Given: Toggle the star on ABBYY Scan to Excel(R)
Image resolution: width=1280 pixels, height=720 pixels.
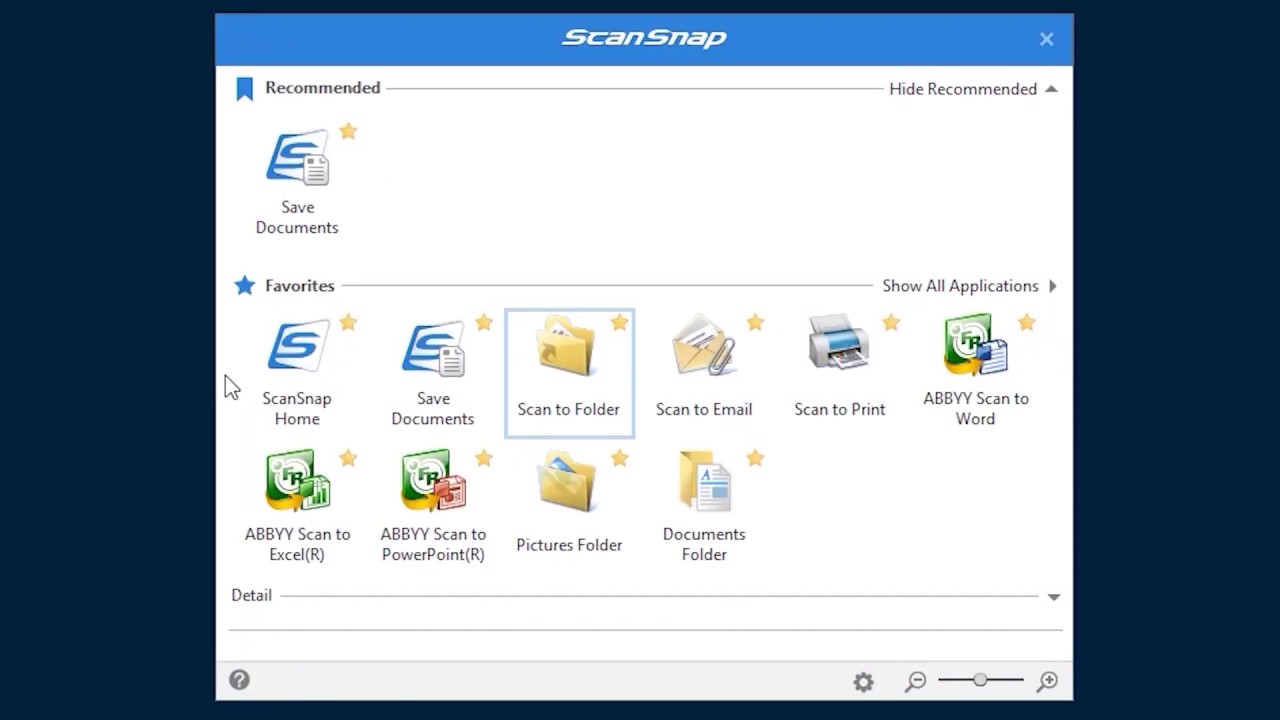Looking at the screenshot, I should [348, 458].
